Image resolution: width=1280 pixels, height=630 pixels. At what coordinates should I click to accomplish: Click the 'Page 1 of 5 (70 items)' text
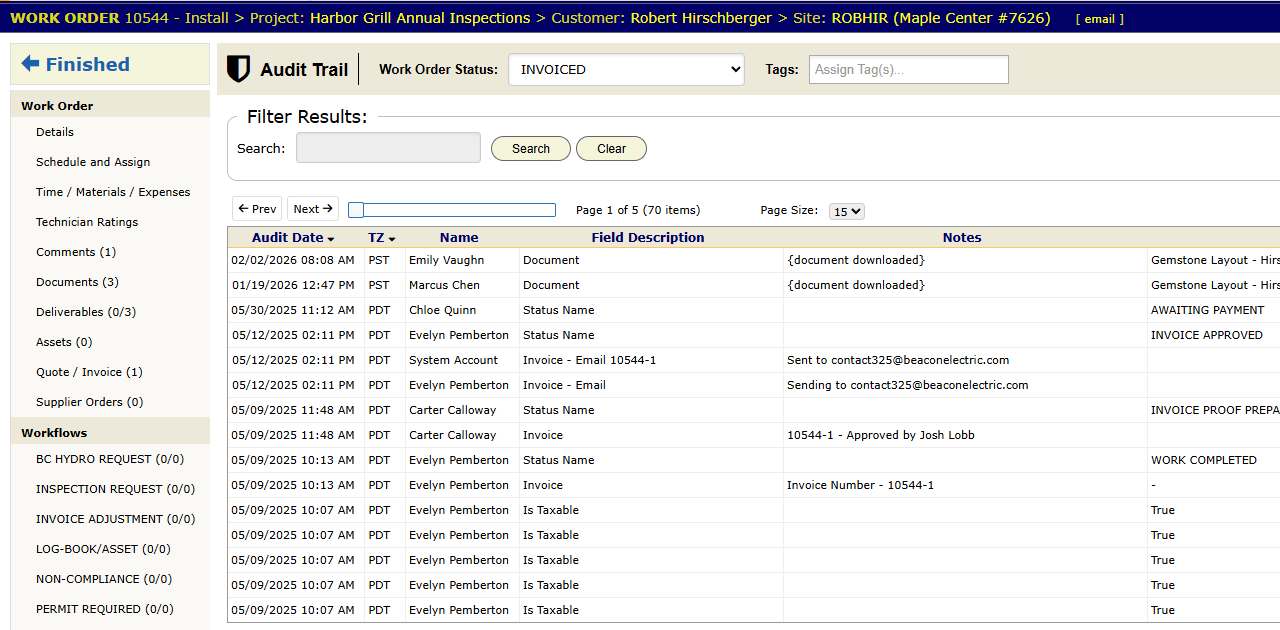[638, 210]
